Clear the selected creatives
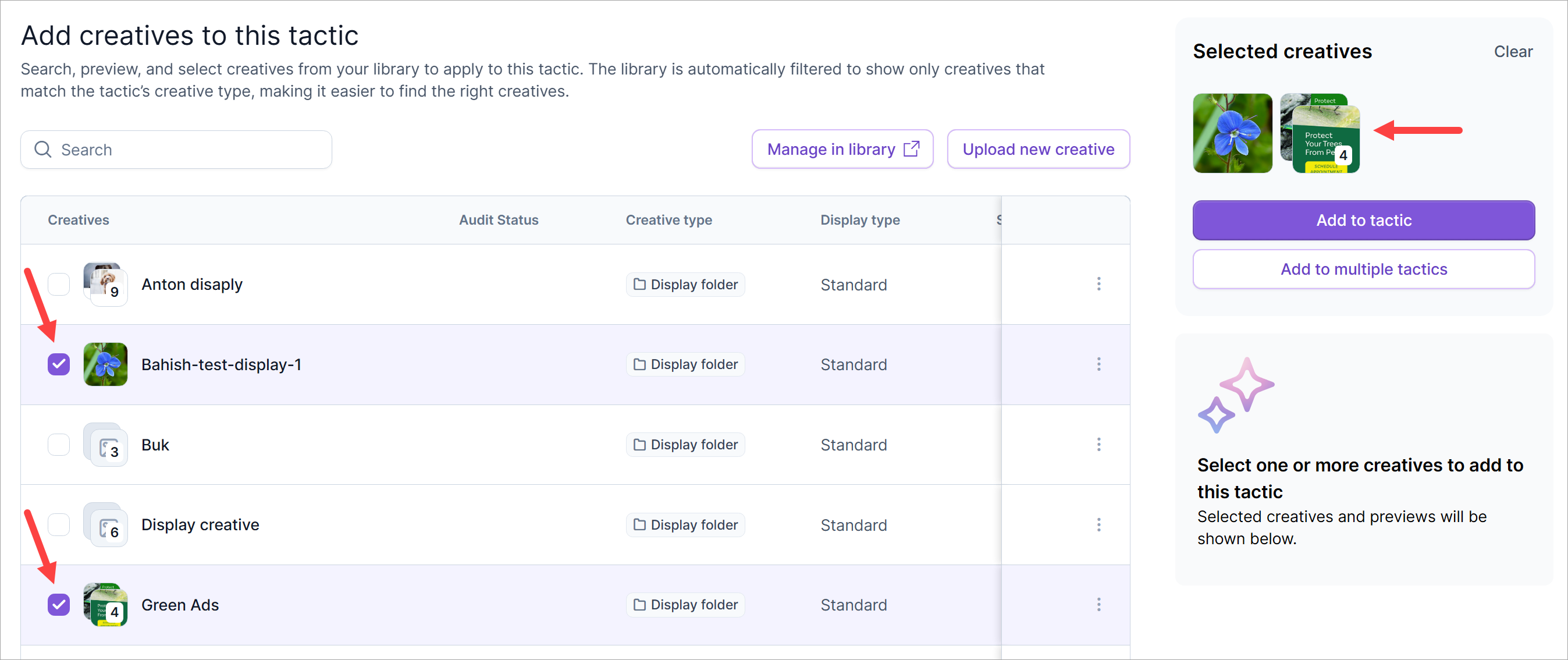1568x660 pixels. click(x=1513, y=52)
